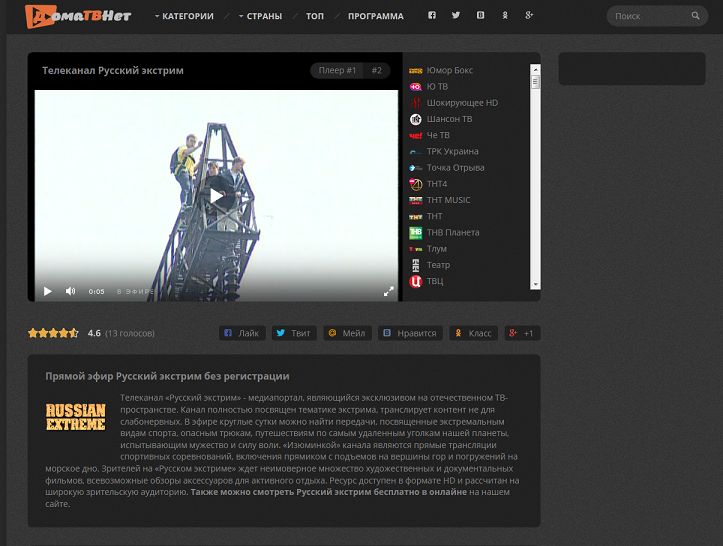723x546 pixels.
Task: Click the Russian Extreme logo image
Action: [76, 417]
